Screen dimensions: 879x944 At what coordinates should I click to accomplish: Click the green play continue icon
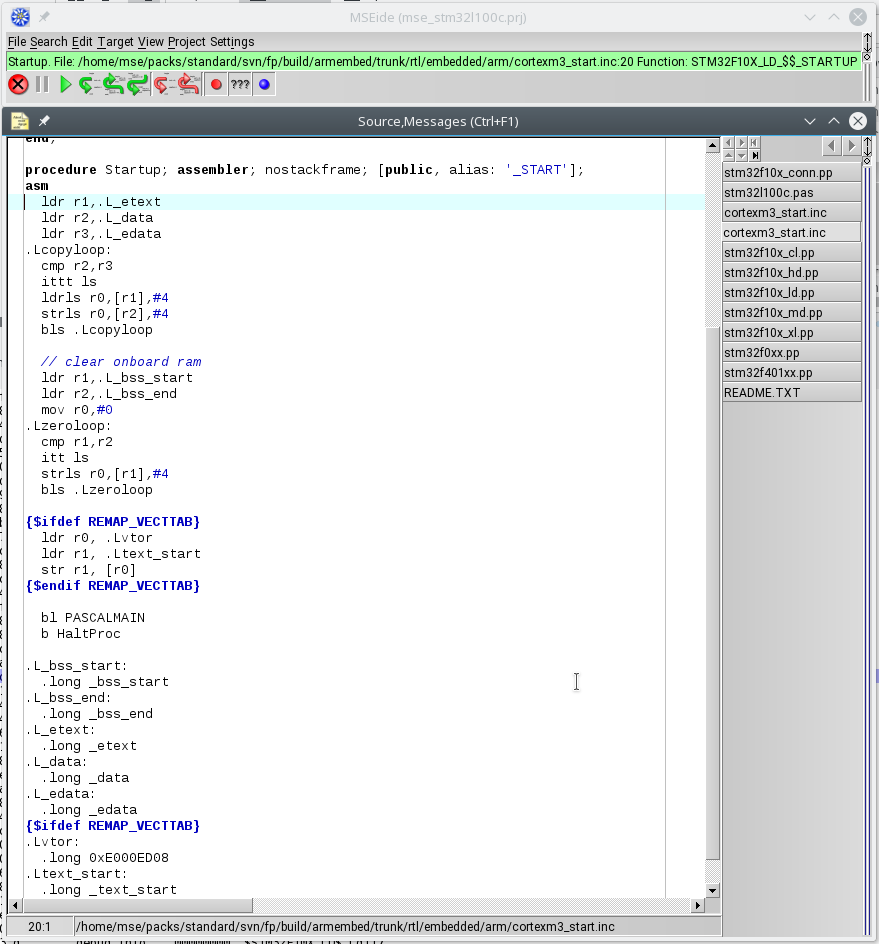[x=65, y=85]
